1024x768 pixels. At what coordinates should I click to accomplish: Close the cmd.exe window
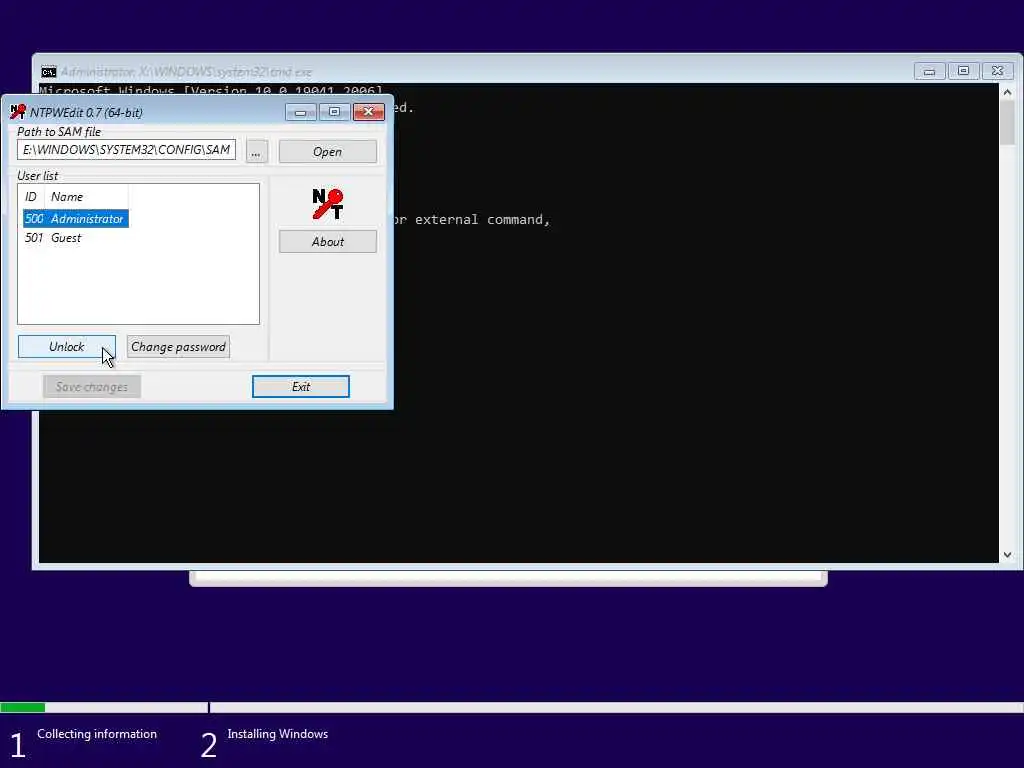click(997, 71)
